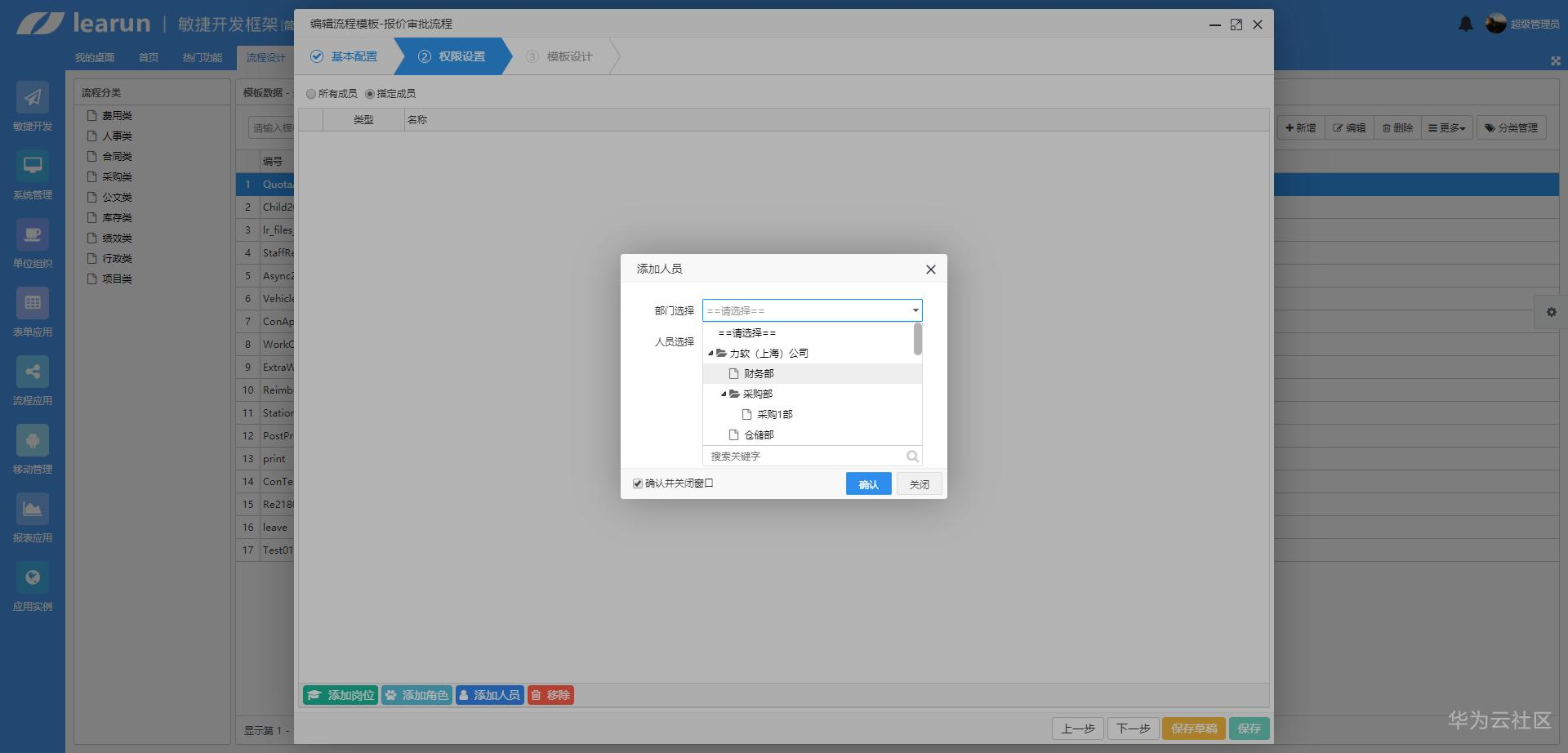Screen dimensions: 1568x753
Task: Open the 流程应用 sidebar module
Action: [x=33, y=381]
